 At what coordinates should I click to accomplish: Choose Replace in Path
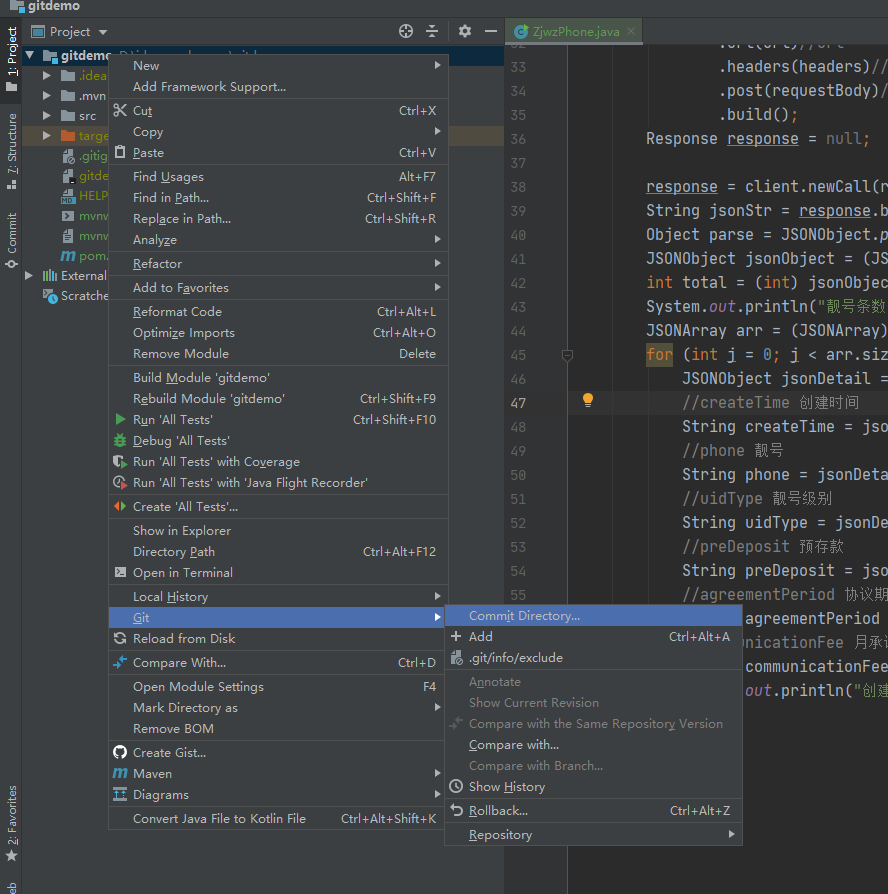[278, 219]
